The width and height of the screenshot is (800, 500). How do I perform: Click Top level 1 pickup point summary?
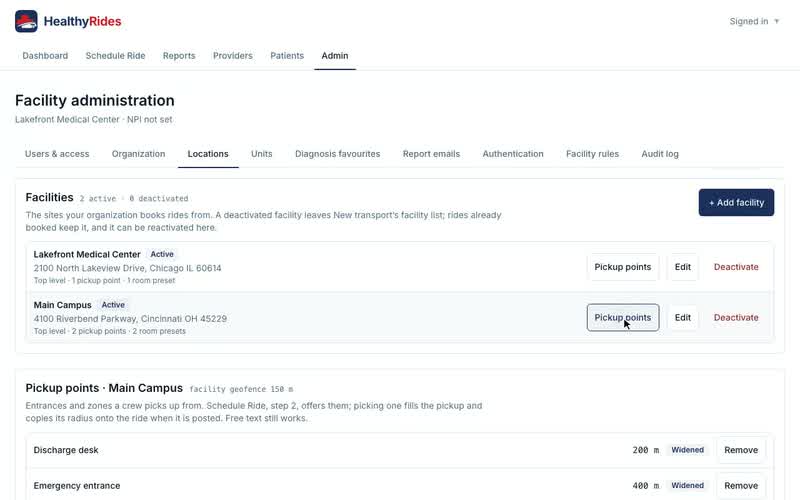pyautogui.click(x=104, y=281)
